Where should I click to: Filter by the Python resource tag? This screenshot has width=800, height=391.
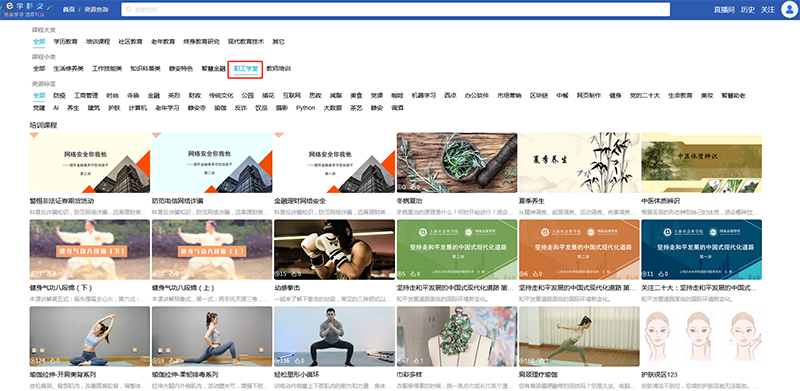coord(306,108)
